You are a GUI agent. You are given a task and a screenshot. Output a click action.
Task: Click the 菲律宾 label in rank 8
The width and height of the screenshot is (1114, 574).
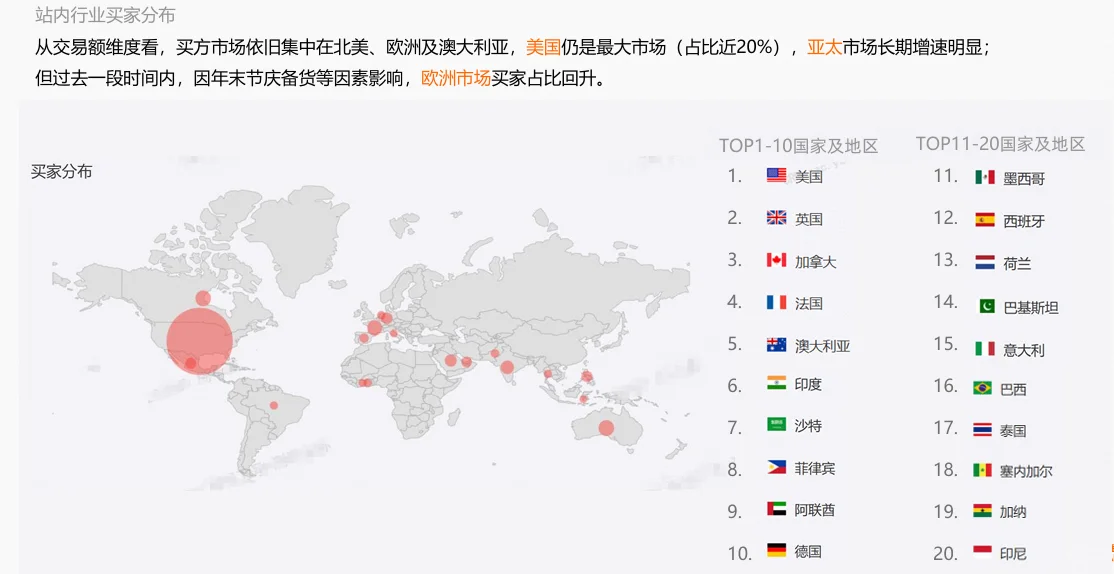816,468
